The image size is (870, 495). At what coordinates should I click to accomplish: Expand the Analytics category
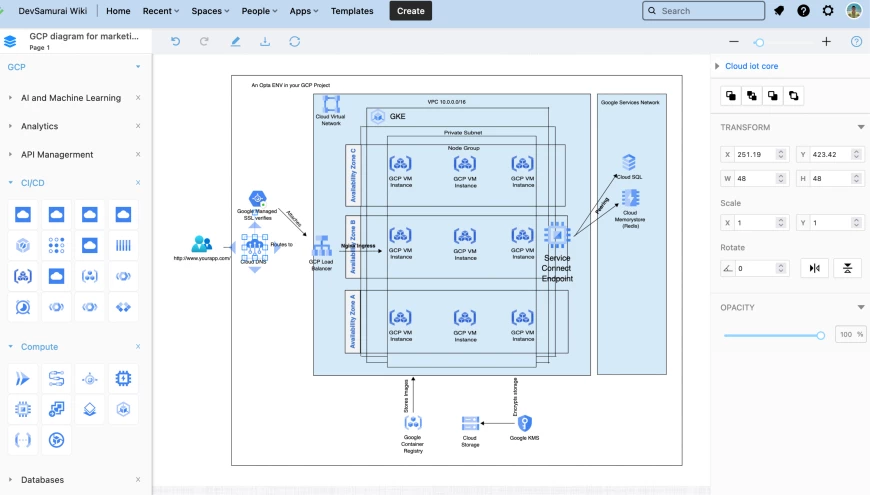pyautogui.click(x=11, y=126)
